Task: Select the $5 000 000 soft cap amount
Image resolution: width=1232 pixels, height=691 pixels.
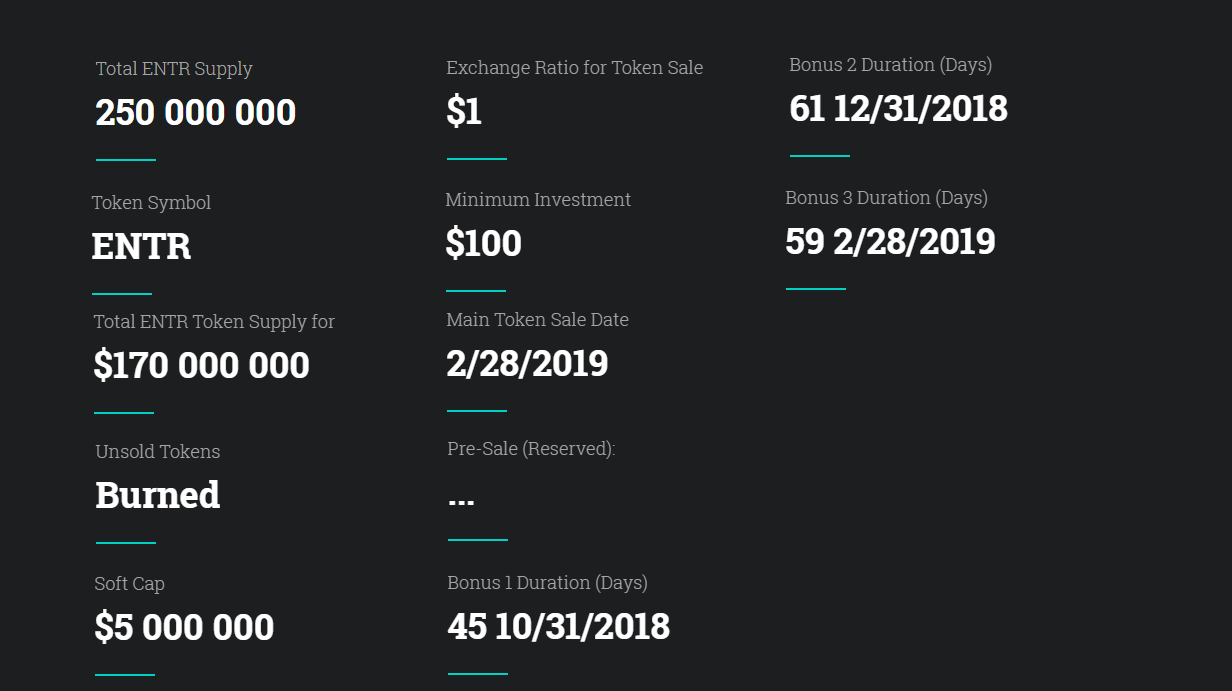Action: tap(184, 627)
